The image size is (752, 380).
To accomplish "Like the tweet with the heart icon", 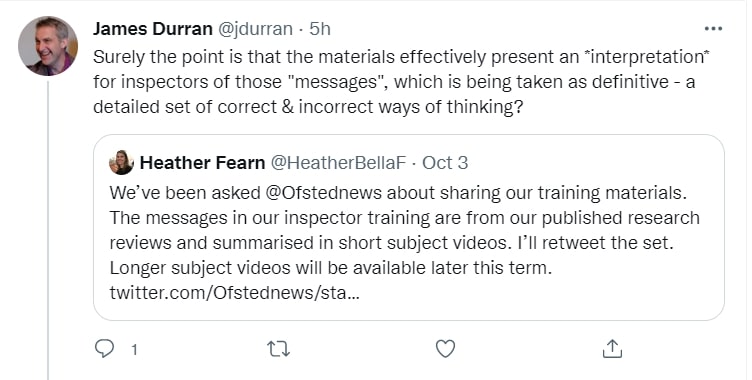I will coord(445,349).
